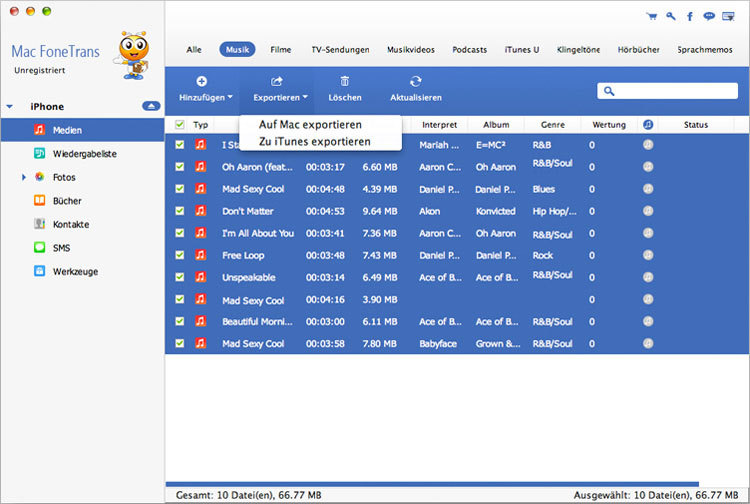The height and width of the screenshot is (504, 750).
Task: Collapse the iPhone device tree
Action: click(x=10, y=106)
